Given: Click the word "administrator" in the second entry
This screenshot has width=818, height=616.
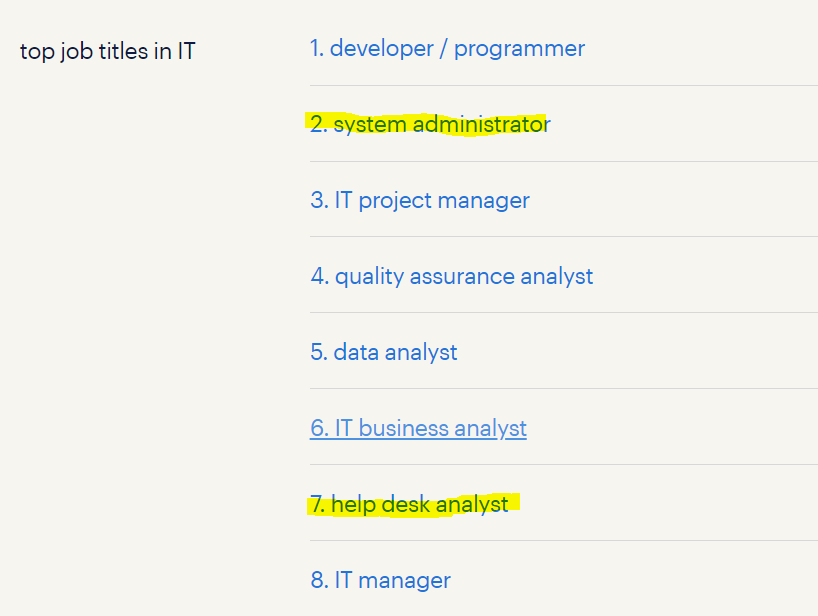Looking at the screenshot, I should tap(482, 124).
